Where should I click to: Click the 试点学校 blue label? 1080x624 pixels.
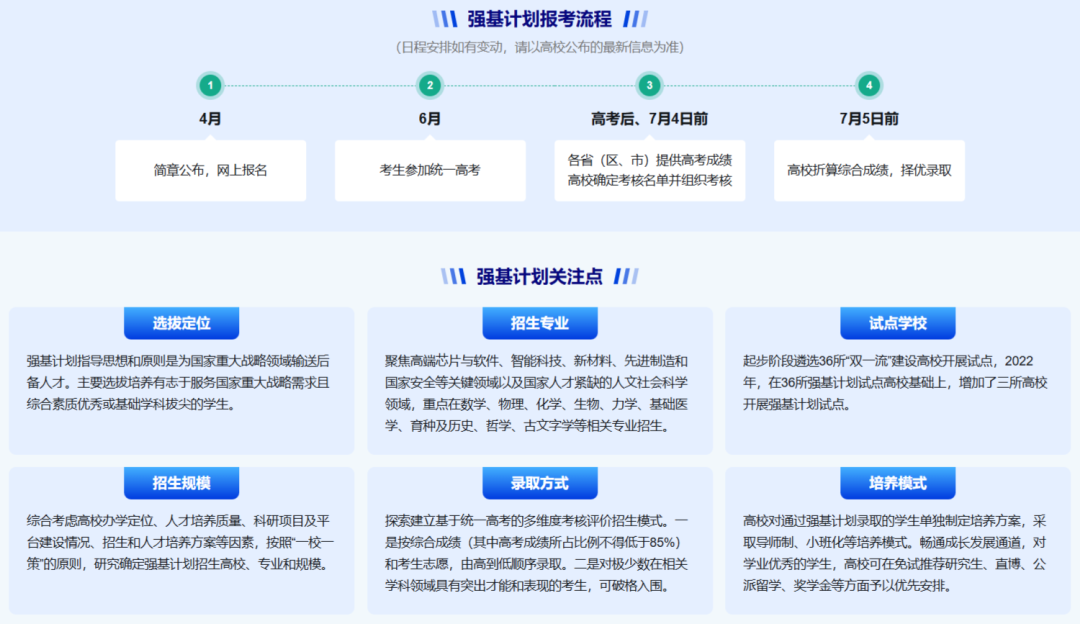click(897, 323)
